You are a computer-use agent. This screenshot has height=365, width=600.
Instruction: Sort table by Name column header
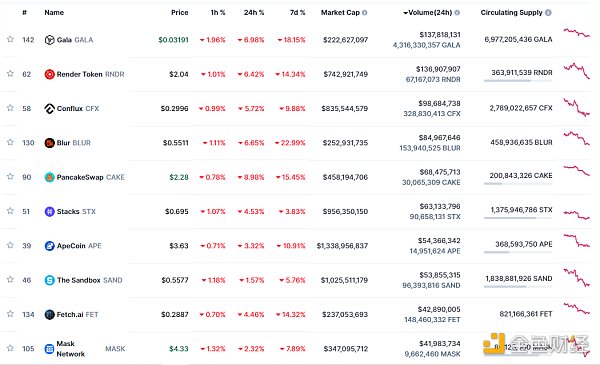[54, 13]
